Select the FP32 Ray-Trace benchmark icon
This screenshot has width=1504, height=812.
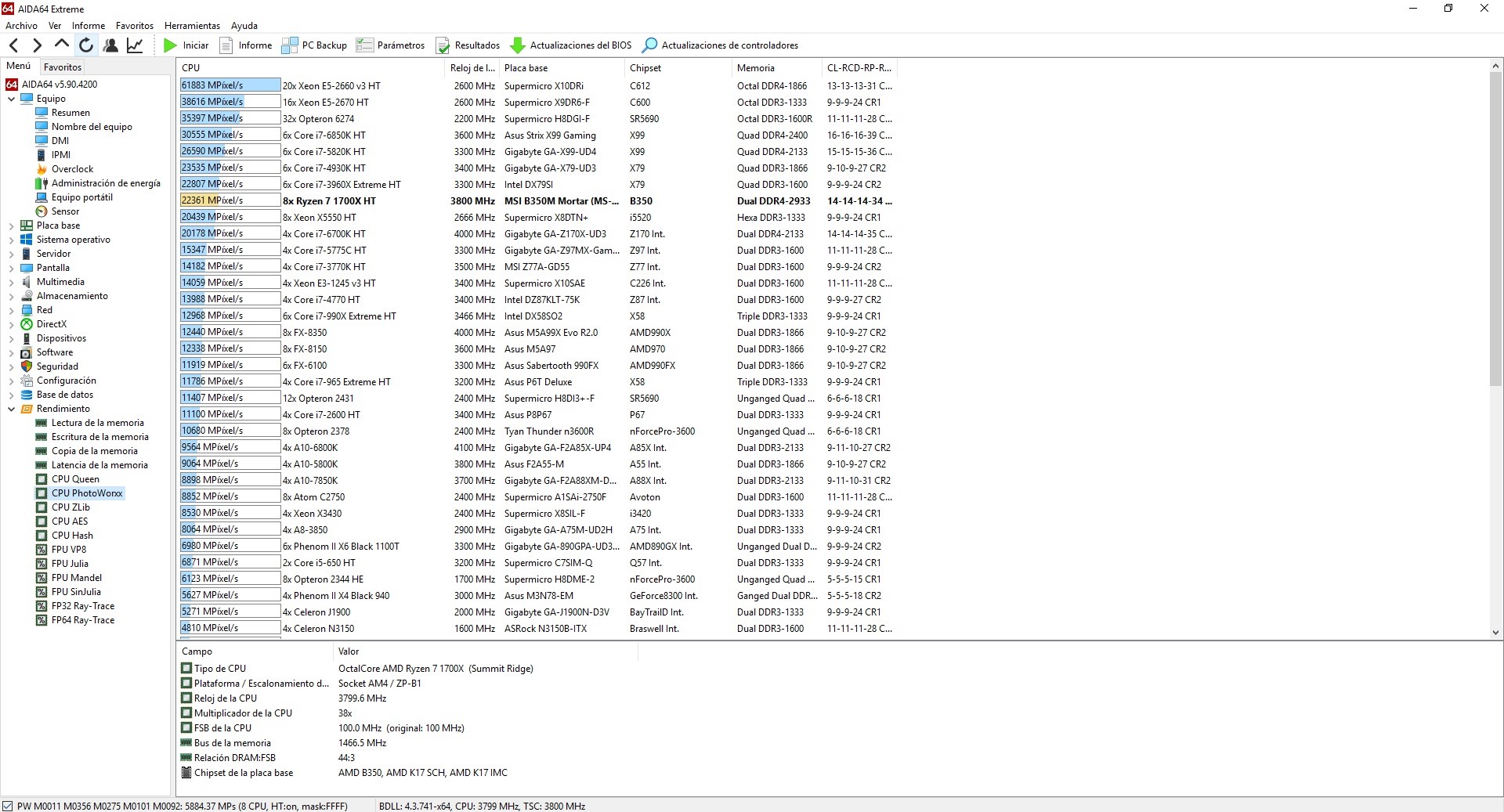[42, 606]
